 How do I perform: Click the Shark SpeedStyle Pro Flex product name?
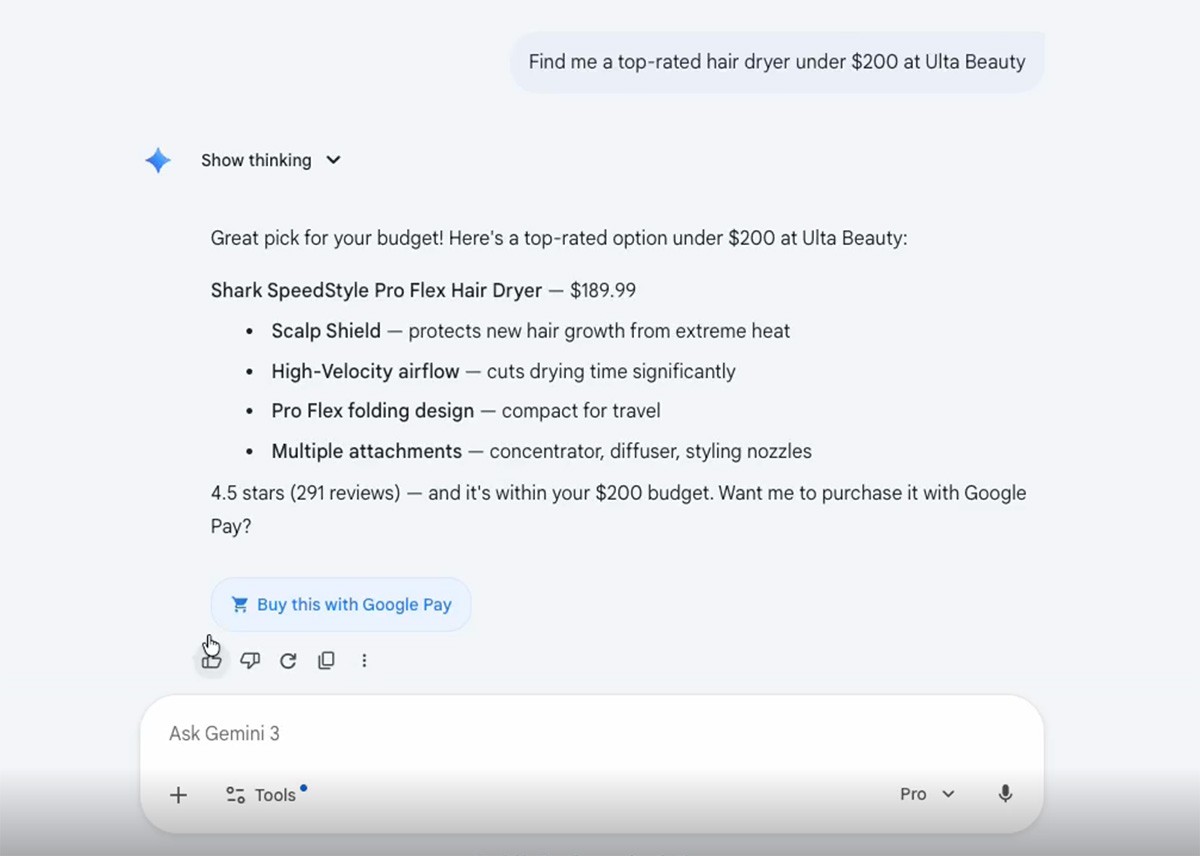click(376, 291)
